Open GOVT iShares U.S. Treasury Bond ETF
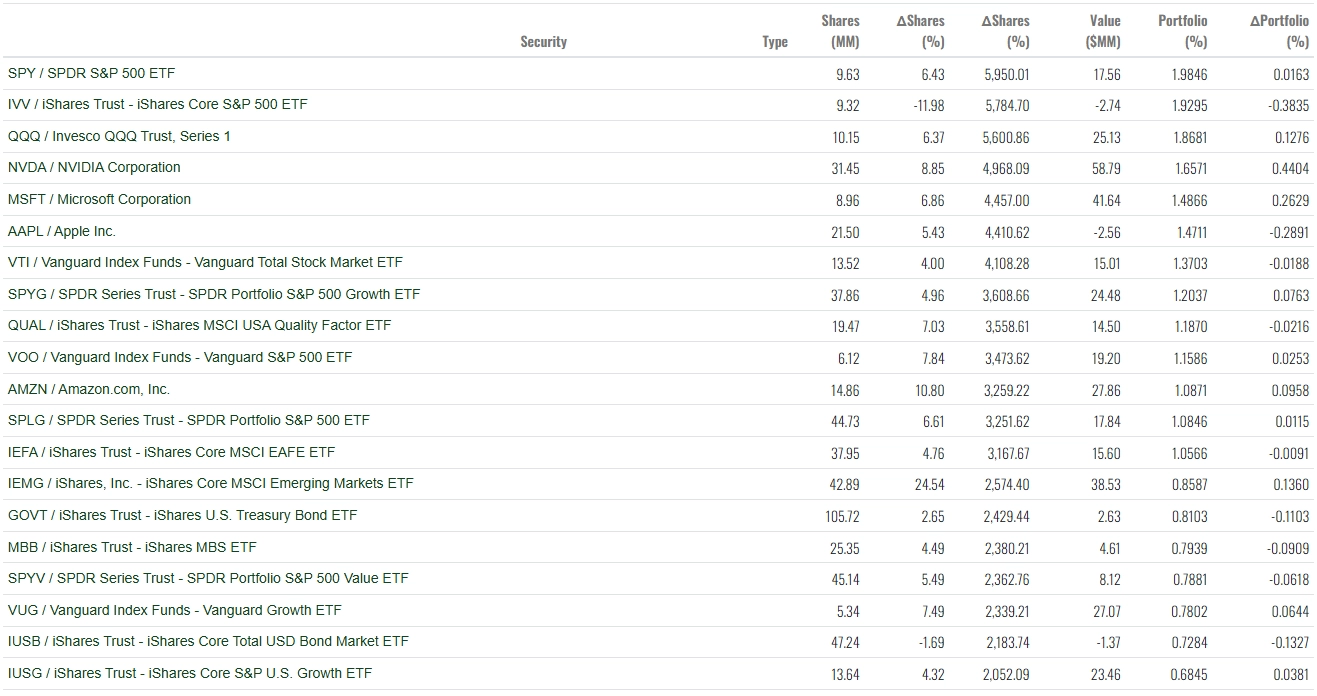This screenshot has width=1317, height=696. pos(182,515)
